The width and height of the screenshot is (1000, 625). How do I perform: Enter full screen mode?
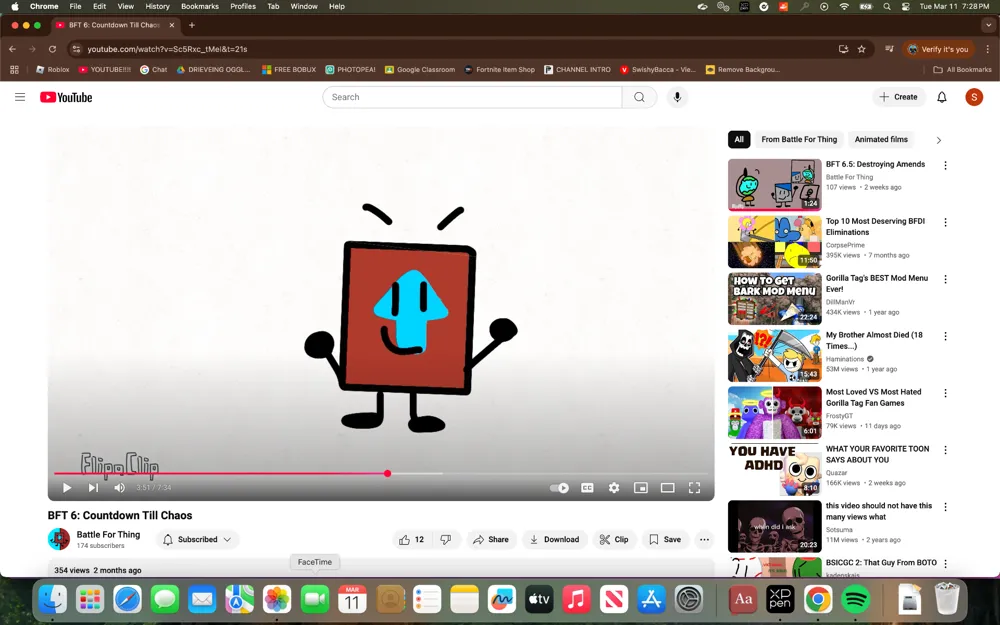(695, 488)
